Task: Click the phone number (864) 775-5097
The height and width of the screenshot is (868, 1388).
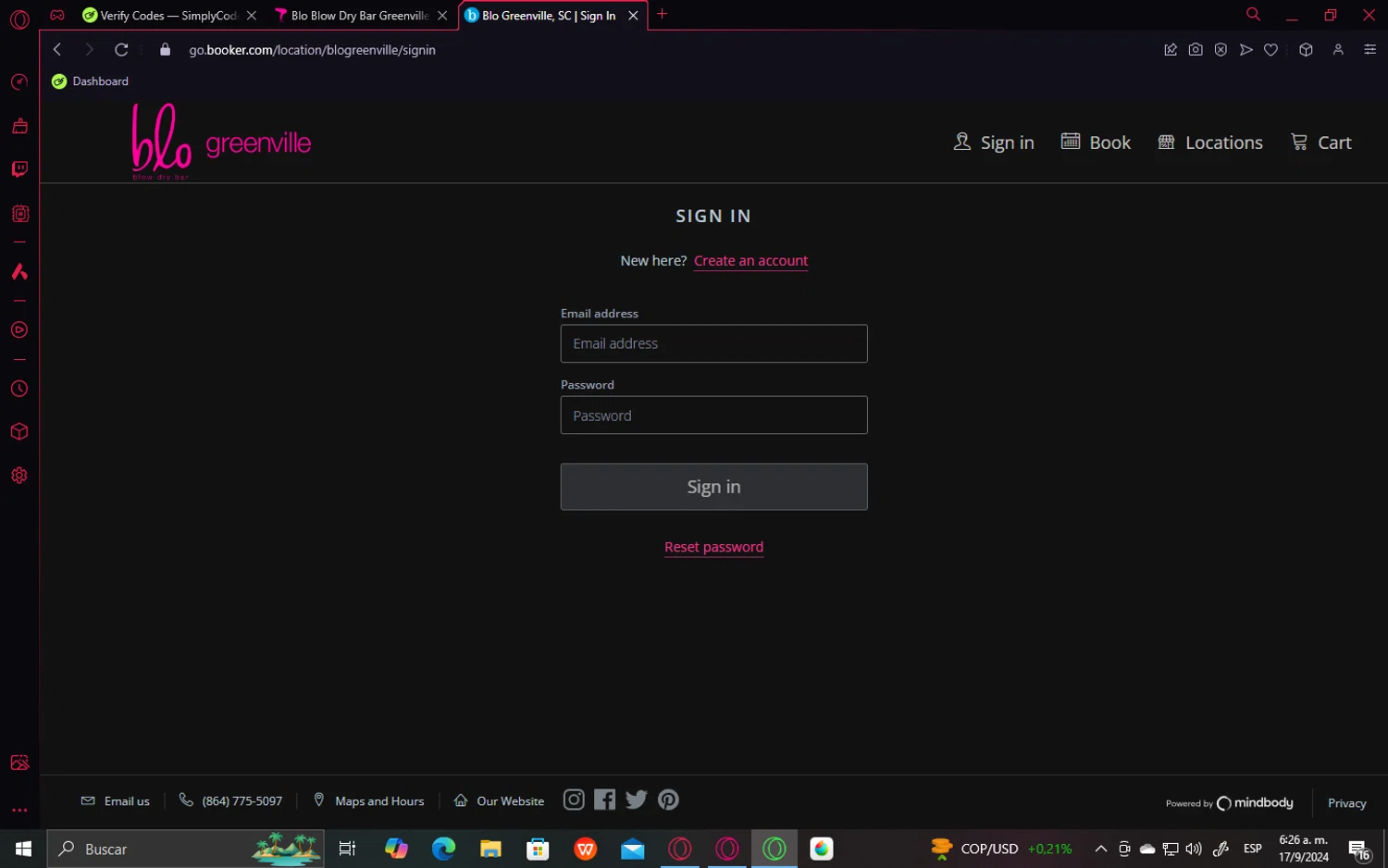Action: [x=230, y=801]
